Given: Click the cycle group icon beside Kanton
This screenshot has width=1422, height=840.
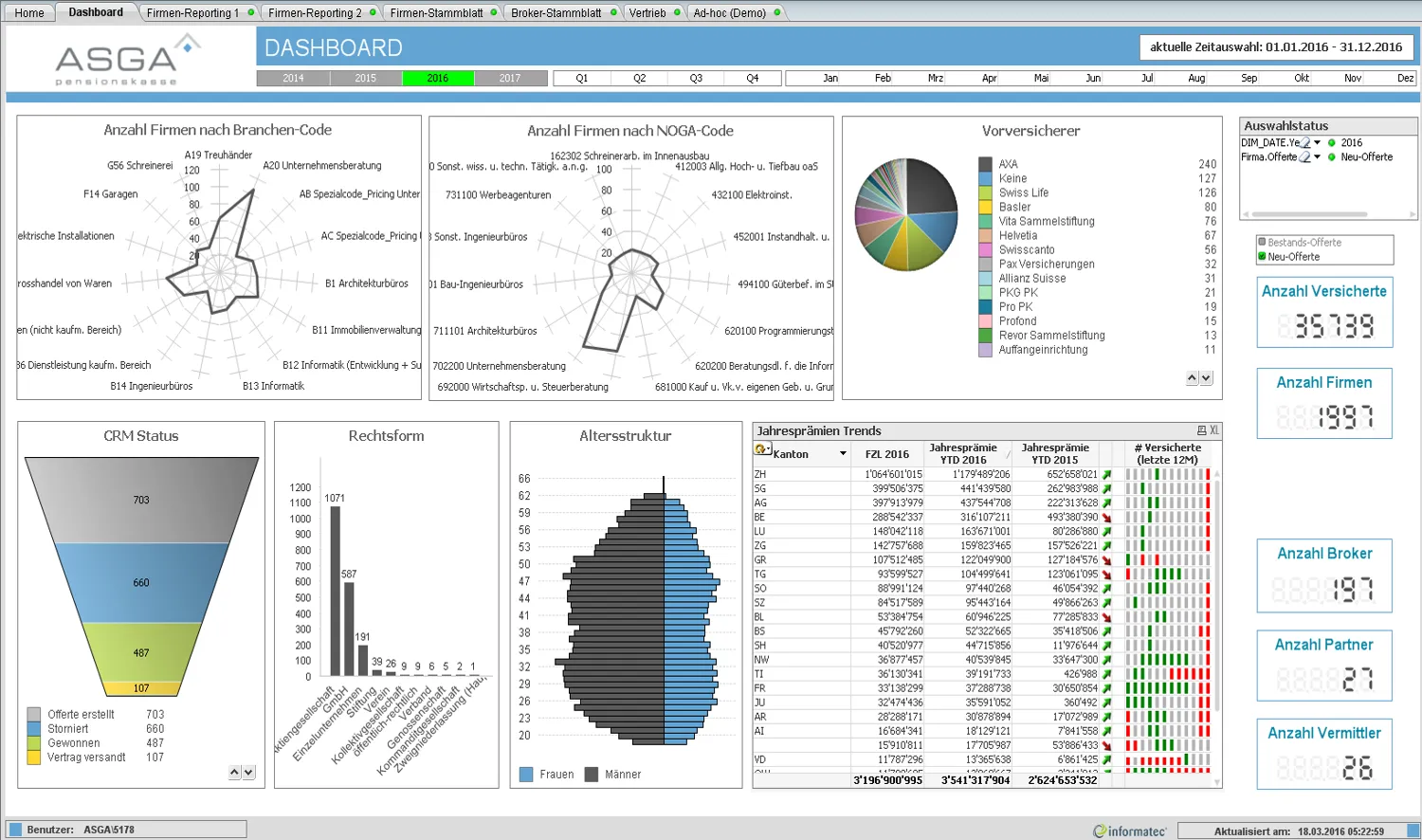Looking at the screenshot, I should 762,448.
